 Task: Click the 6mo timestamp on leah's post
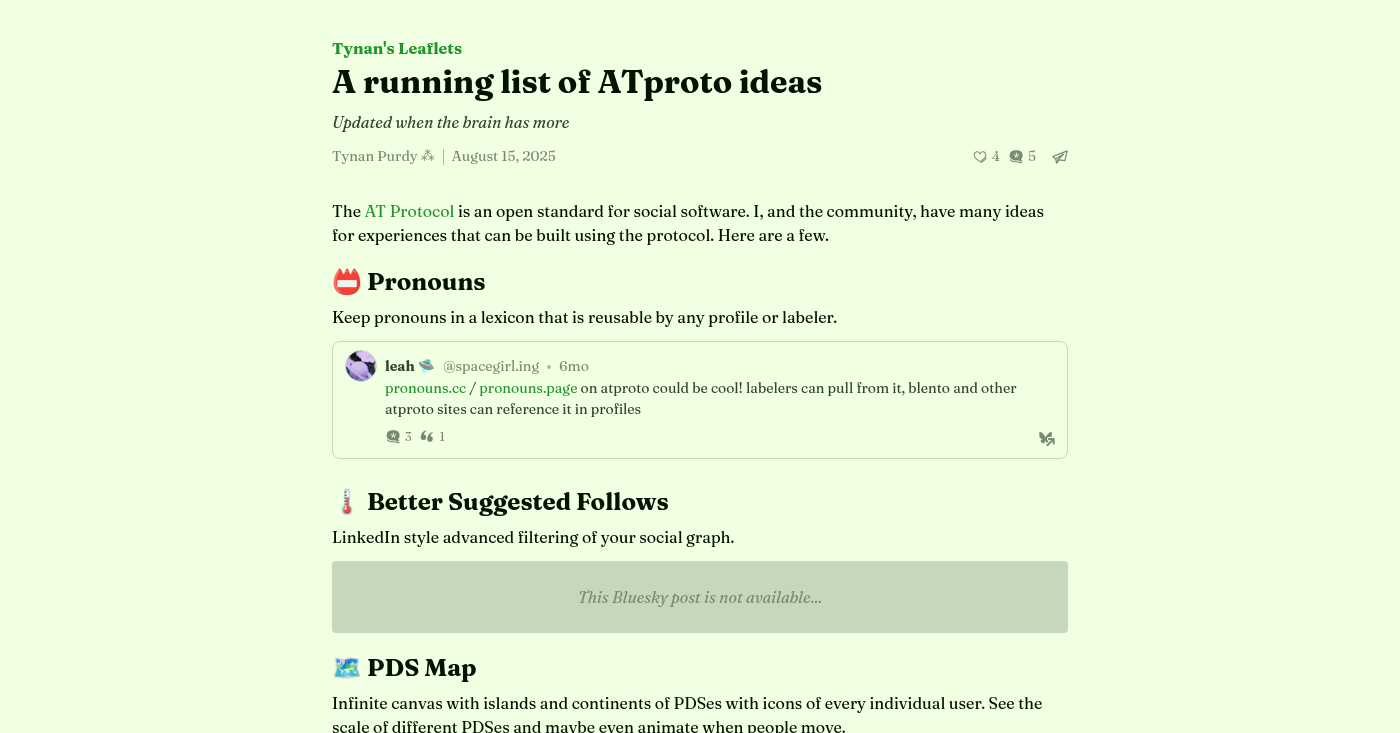coord(574,366)
